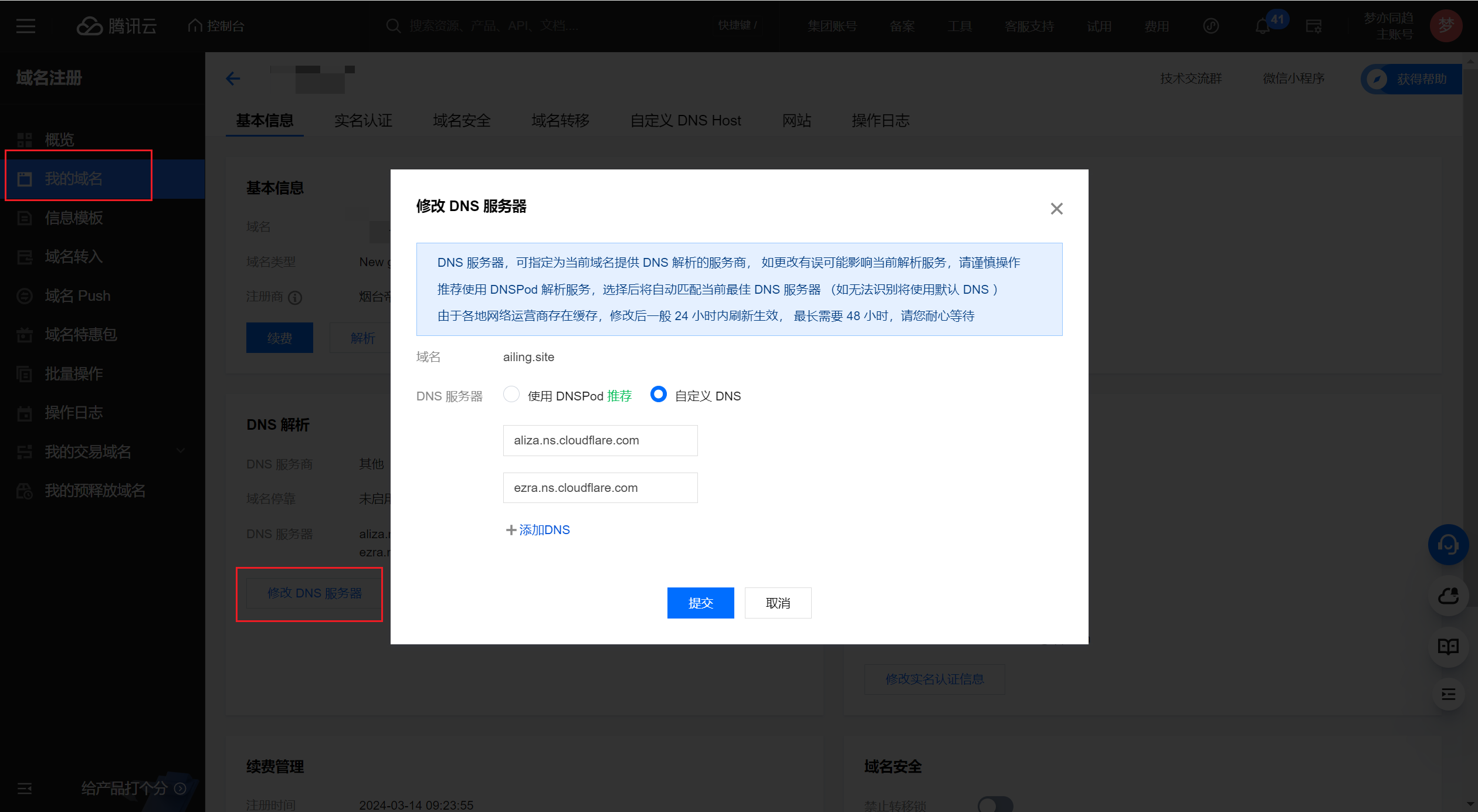Open the 控制台 console home
1478x812 pixels.
click(216, 26)
